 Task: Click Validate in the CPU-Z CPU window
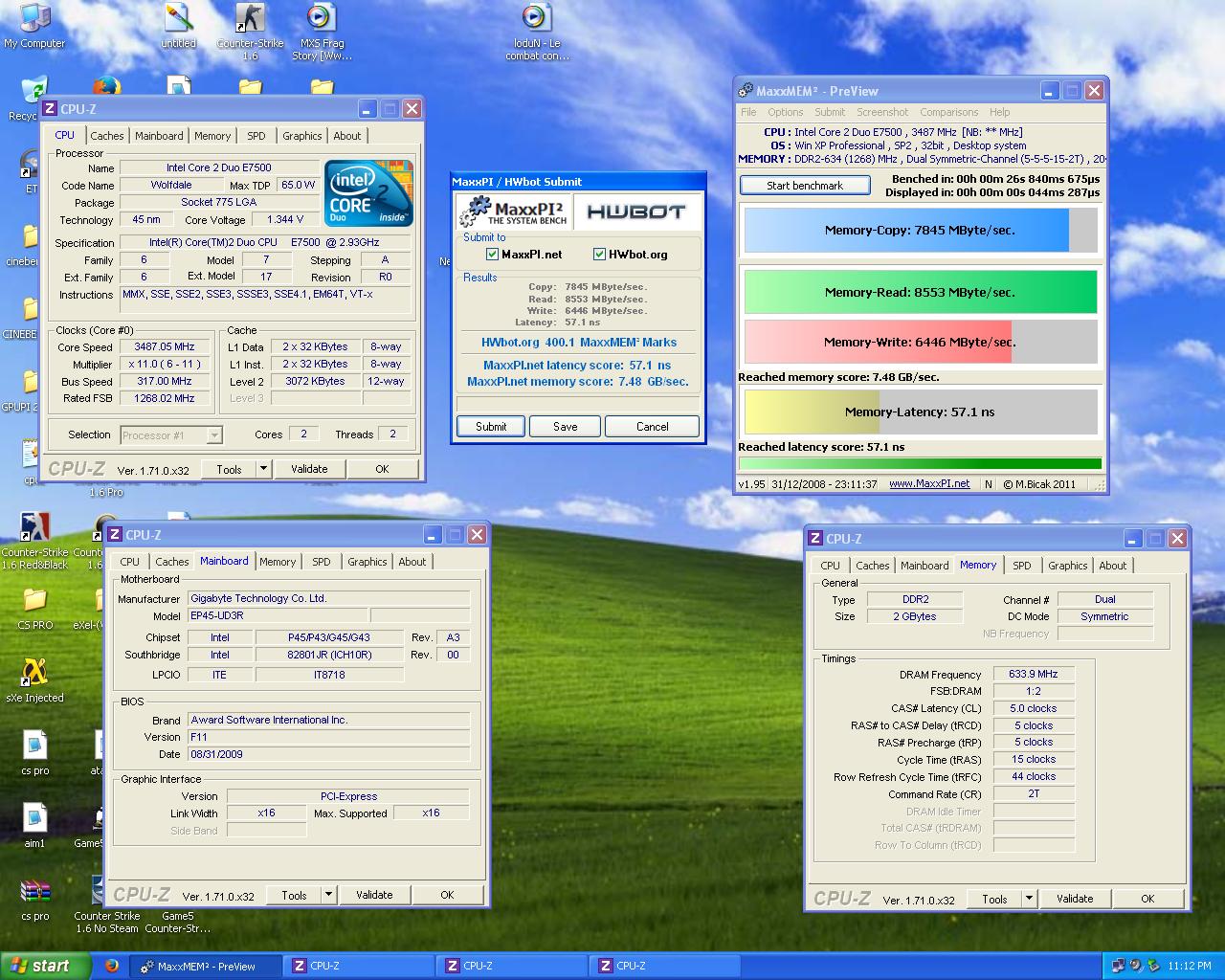pyautogui.click(x=309, y=469)
